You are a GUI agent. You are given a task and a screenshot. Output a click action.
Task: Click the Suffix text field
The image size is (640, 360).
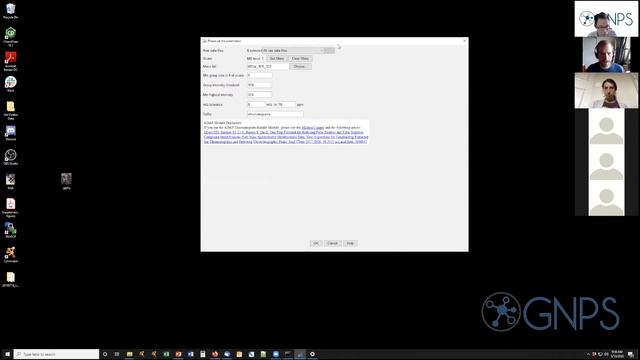(275, 114)
